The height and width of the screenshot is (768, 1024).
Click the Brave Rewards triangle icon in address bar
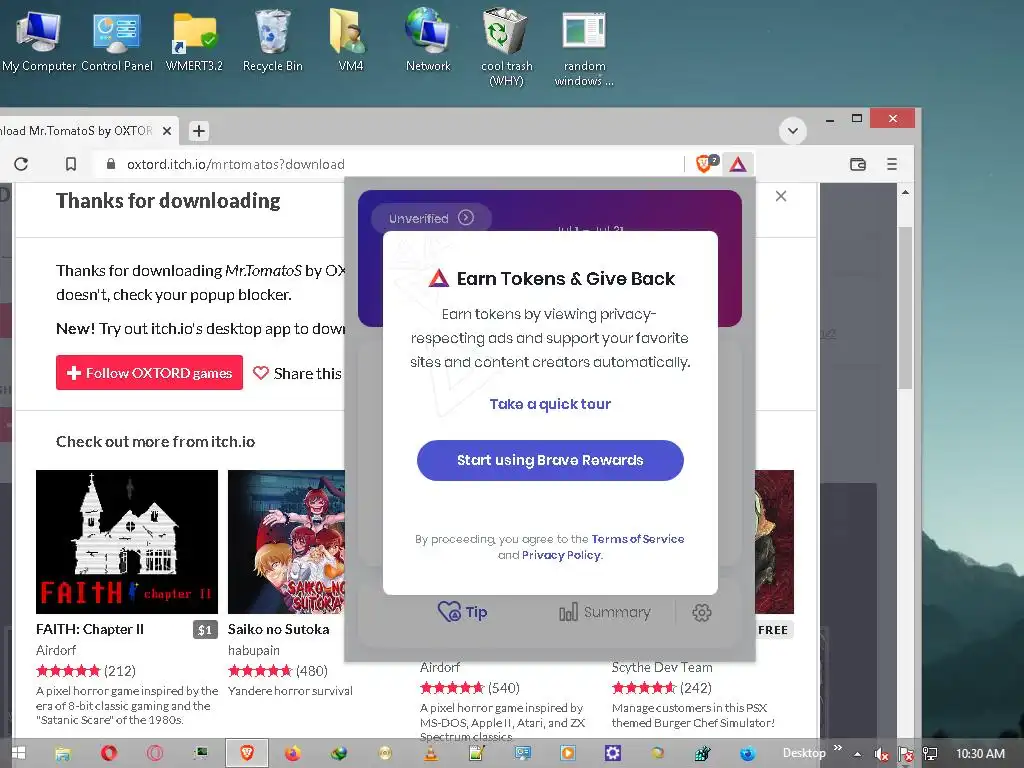tap(738, 164)
